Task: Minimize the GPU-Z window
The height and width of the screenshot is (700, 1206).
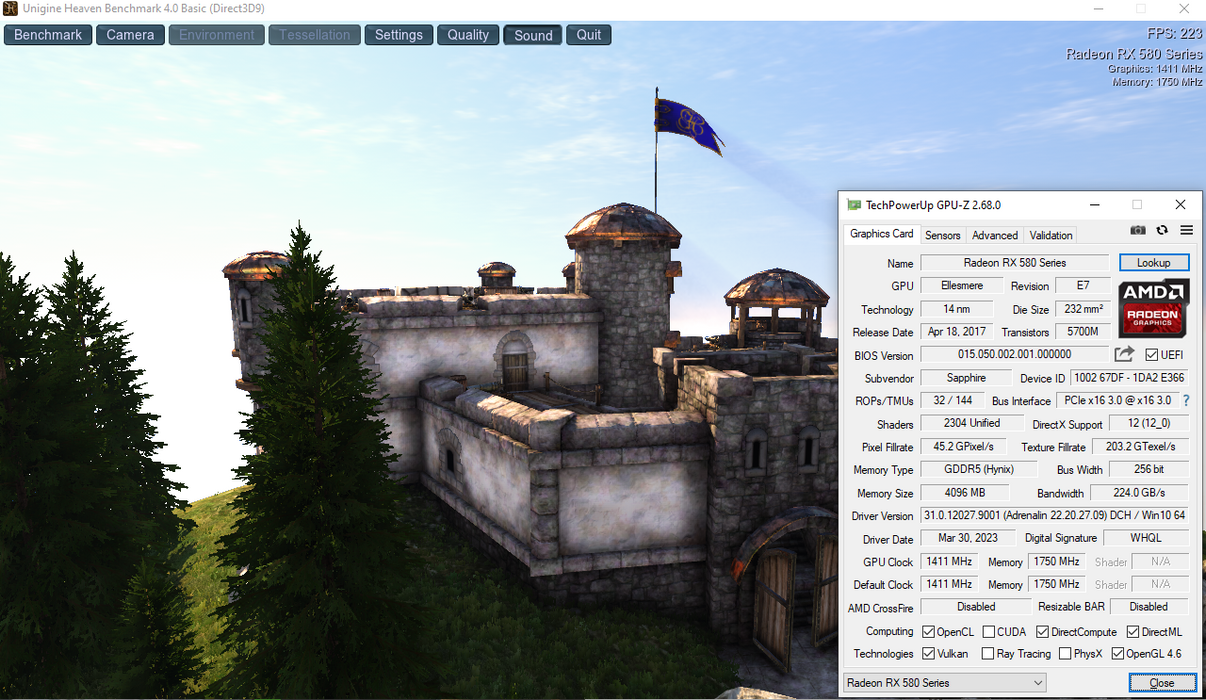Action: 1093,205
